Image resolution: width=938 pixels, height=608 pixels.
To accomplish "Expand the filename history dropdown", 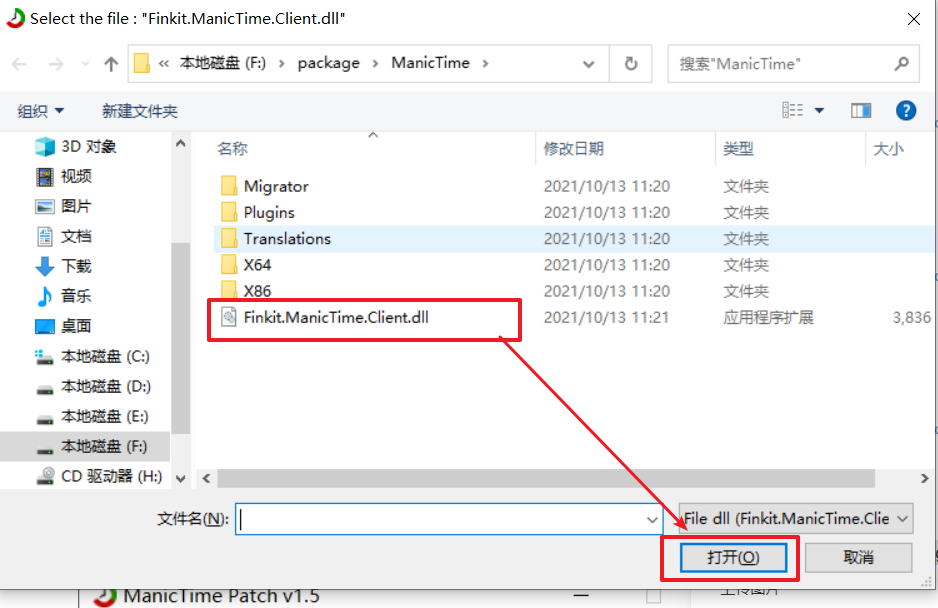I will pyautogui.click(x=653, y=519).
